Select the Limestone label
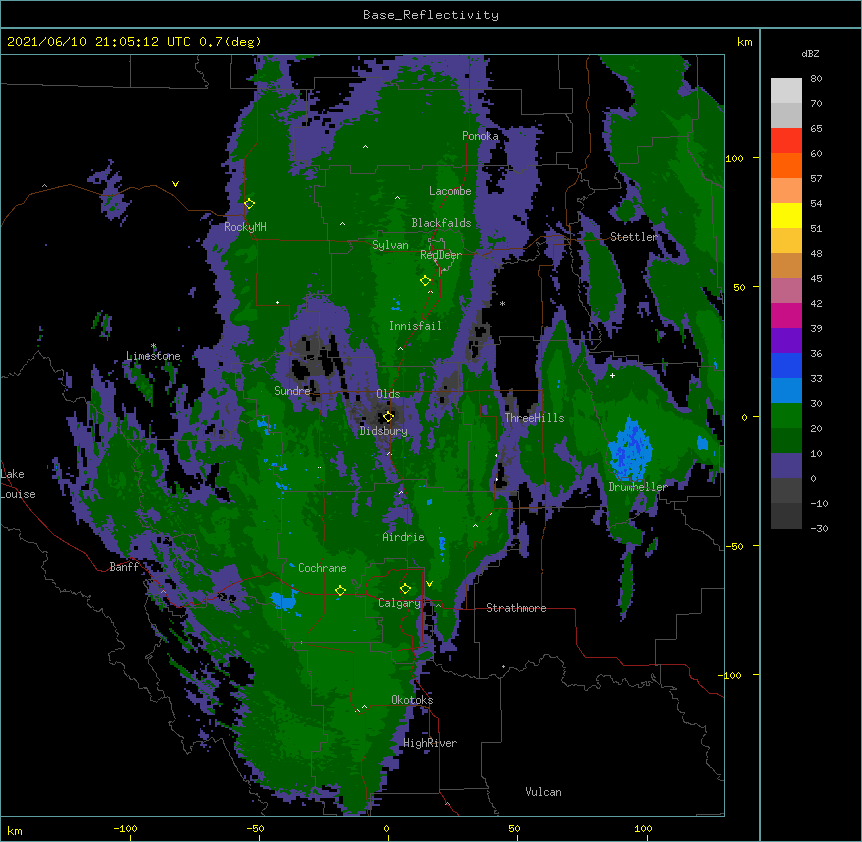The image size is (862, 842). [153, 356]
